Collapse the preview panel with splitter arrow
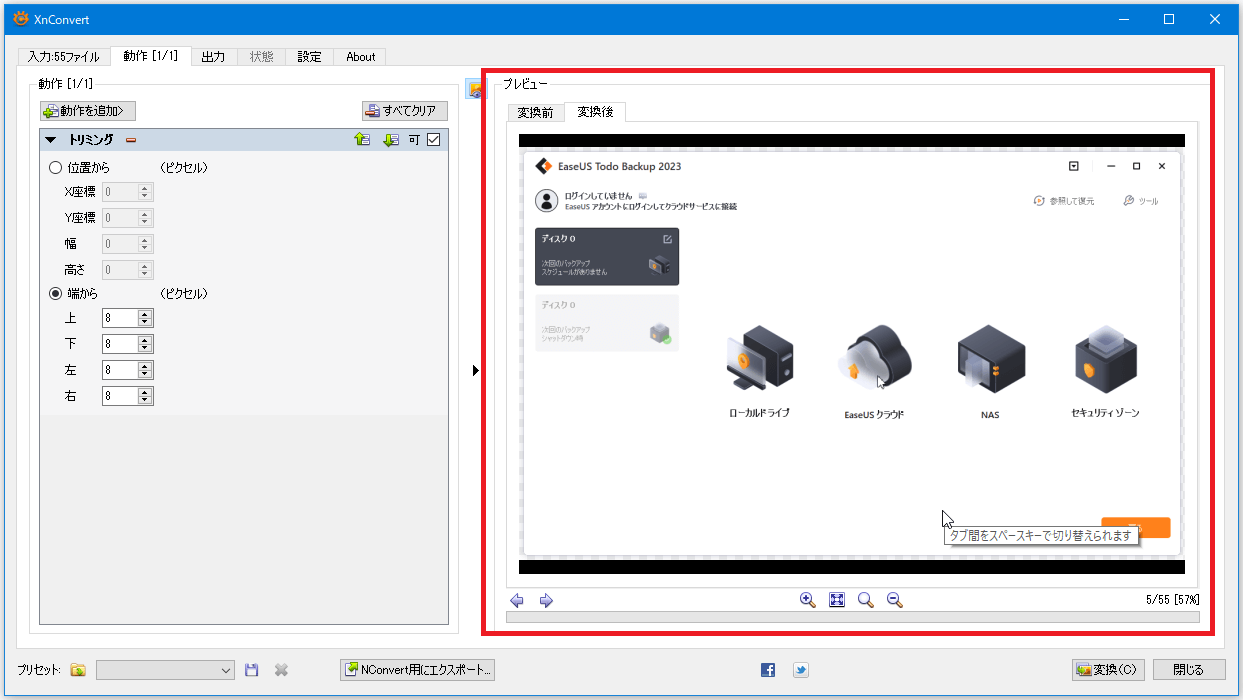The image size is (1243, 700). [x=475, y=371]
